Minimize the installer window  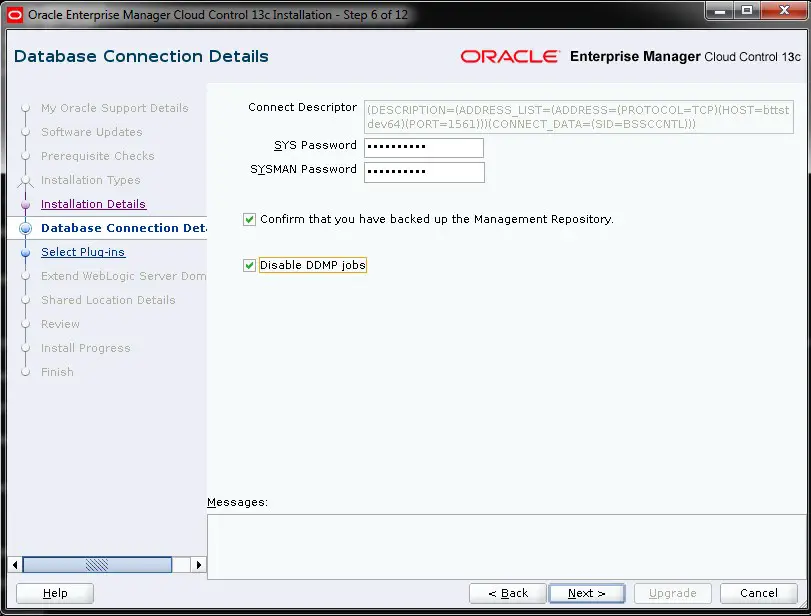[x=720, y=10]
